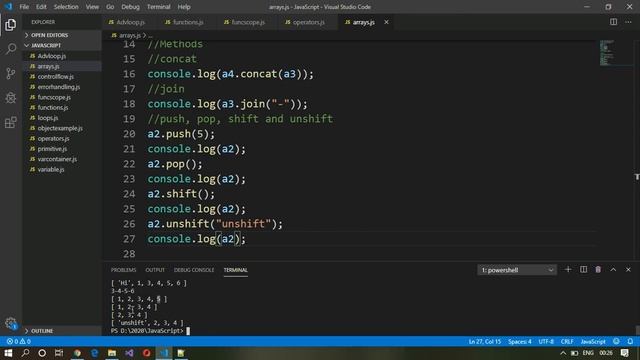640x360 pixels.
Task: Open the Source Control view
Action: 11,73
